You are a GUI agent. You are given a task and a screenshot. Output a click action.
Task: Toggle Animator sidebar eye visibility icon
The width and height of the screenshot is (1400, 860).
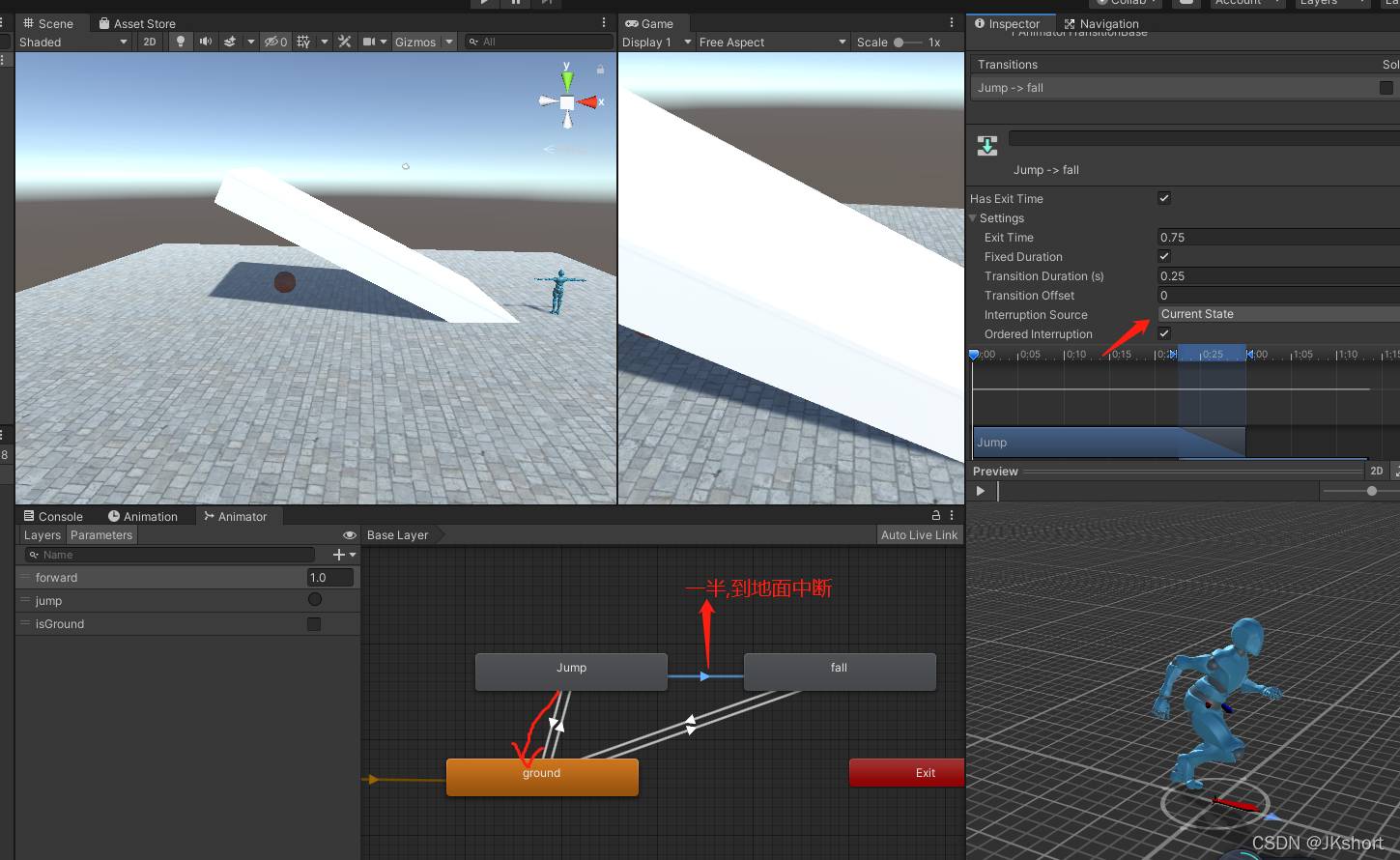point(350,535)
